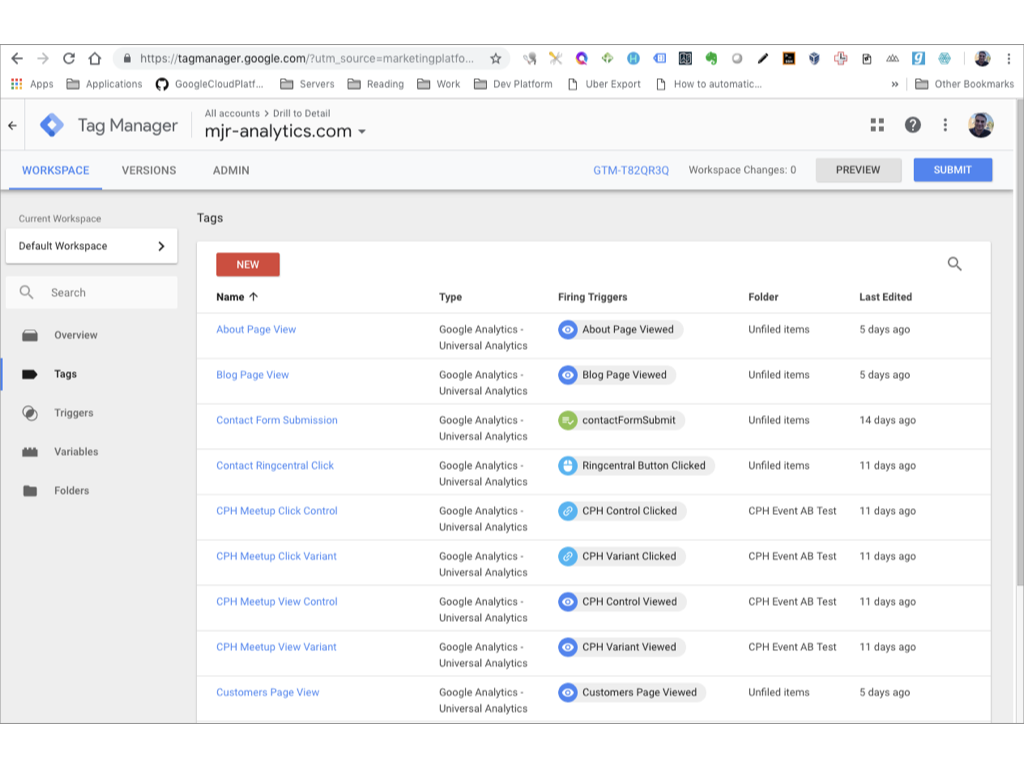This screenshot has height=768, width=1024.
Task: Click the browser address bar URL
Action: [307, 58]
